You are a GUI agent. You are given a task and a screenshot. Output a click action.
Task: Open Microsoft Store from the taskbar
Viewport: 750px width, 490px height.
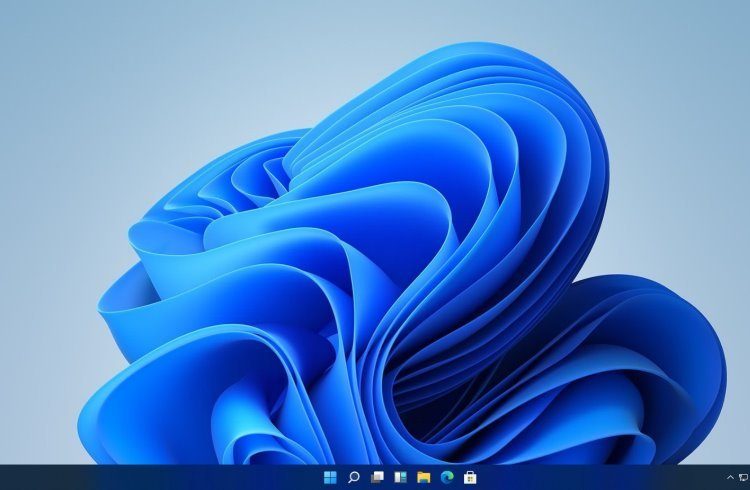pos(469,478)
